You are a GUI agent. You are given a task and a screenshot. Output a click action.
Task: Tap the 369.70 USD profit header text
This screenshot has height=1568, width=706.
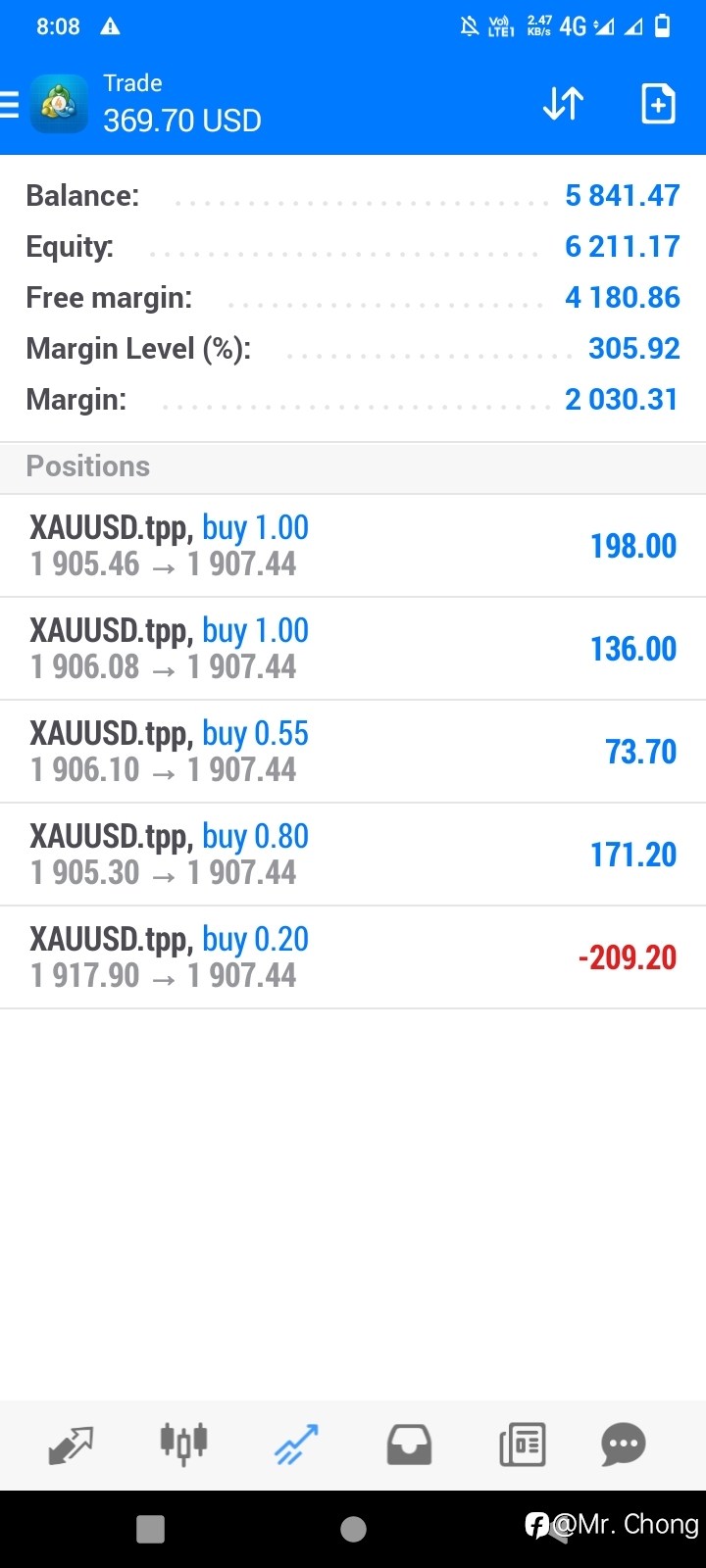182,121
